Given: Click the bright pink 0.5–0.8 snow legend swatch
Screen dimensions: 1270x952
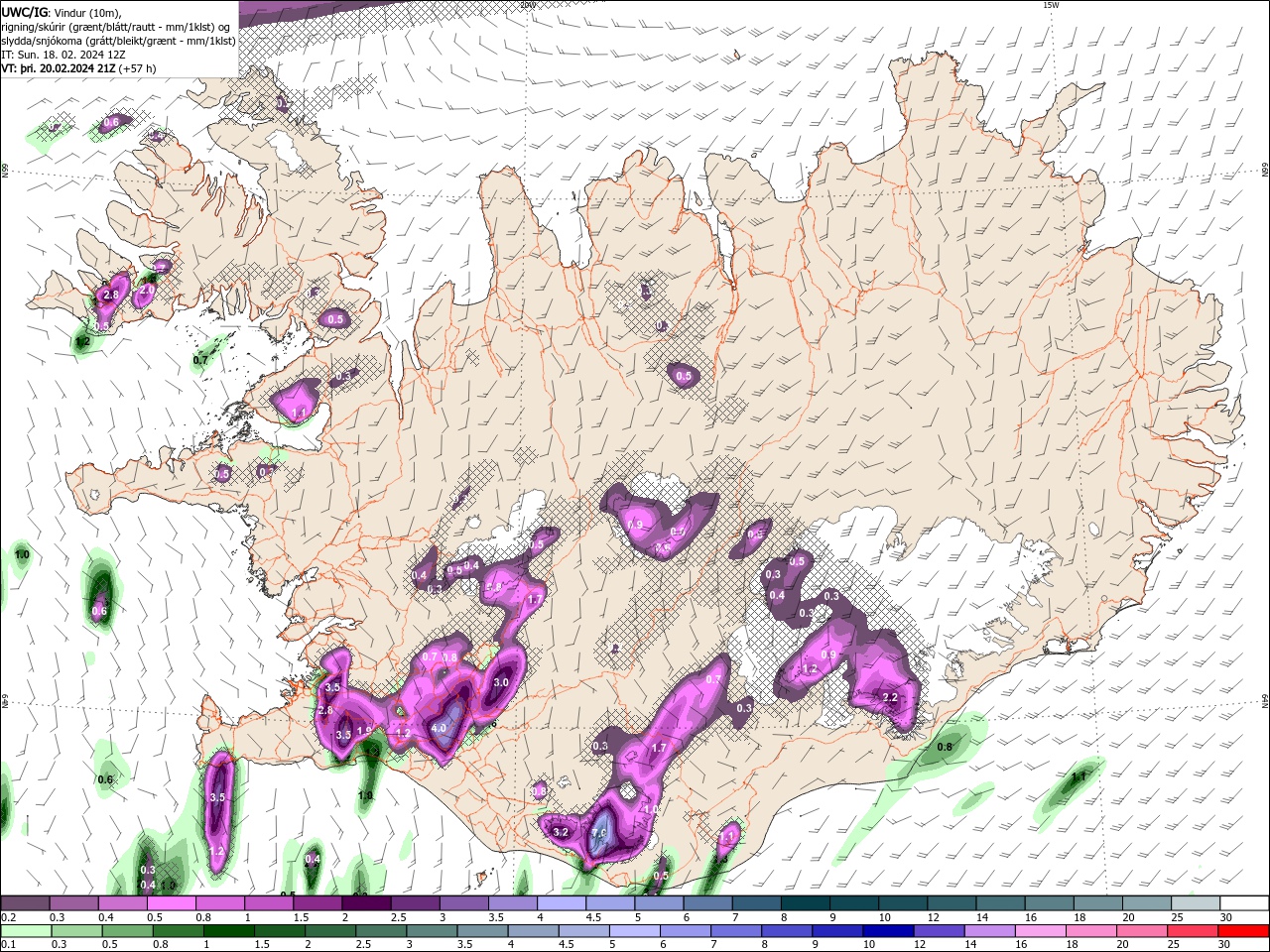Looking at the screenshot, I should (x=172, y=903).
